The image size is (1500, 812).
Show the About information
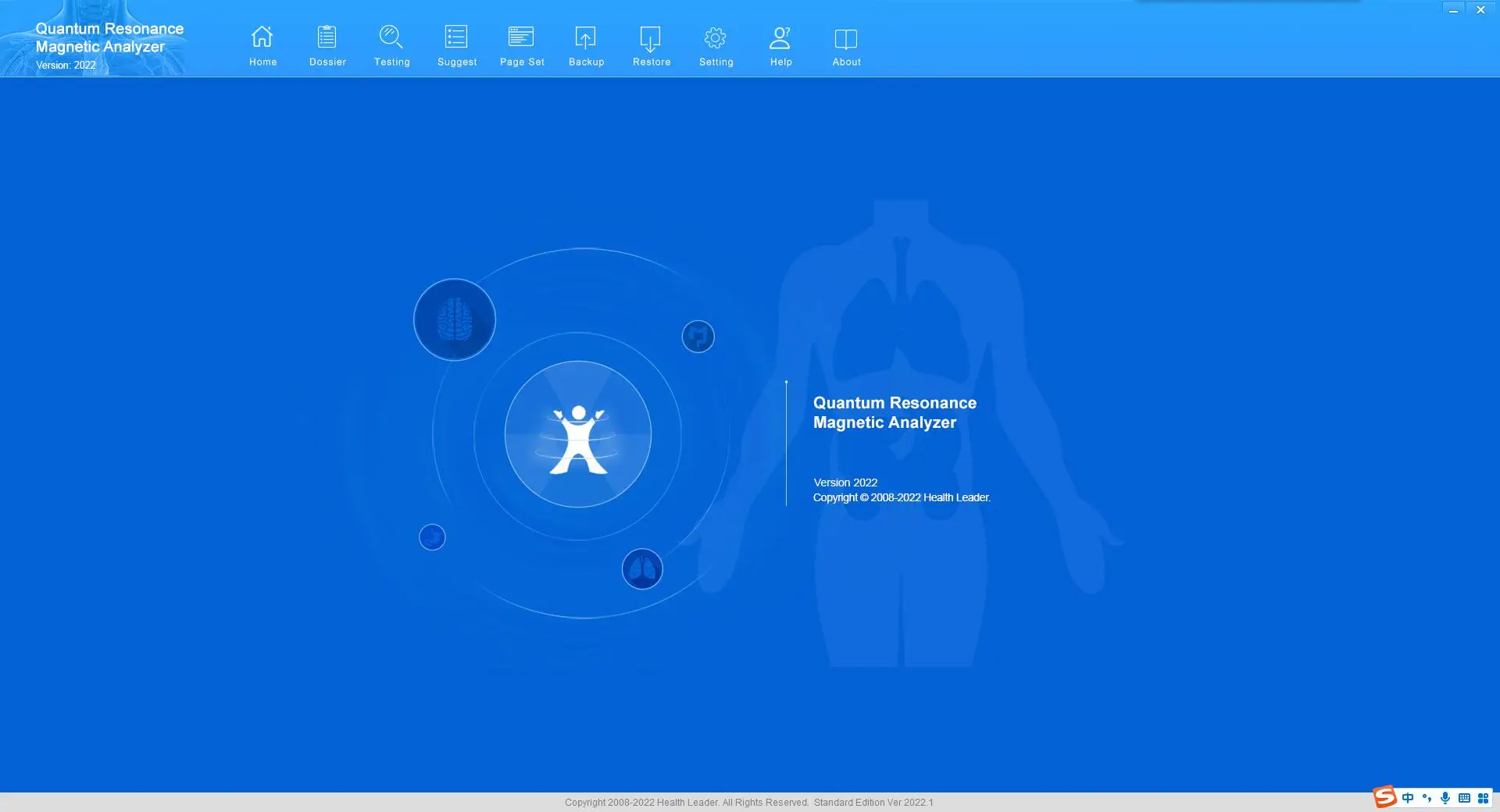coord(846,46)
